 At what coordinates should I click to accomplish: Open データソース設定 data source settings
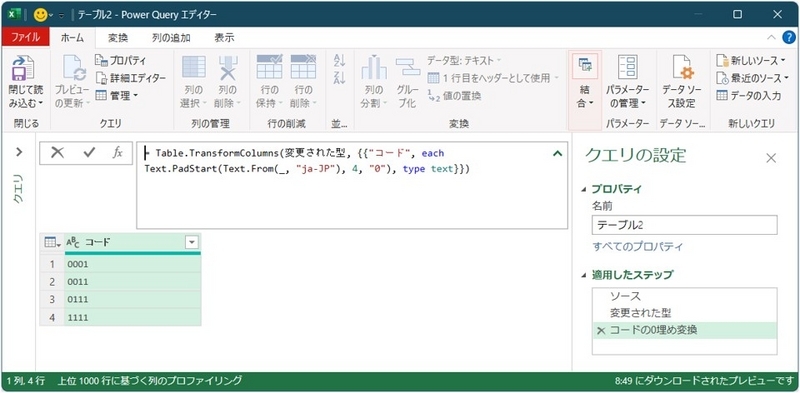coord(682,82)
